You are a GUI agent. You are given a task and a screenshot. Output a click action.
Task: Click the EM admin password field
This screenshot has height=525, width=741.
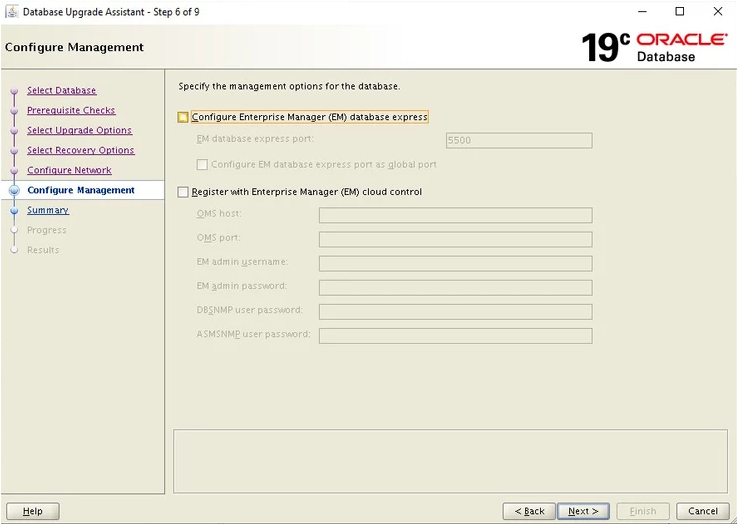(456, 287)
